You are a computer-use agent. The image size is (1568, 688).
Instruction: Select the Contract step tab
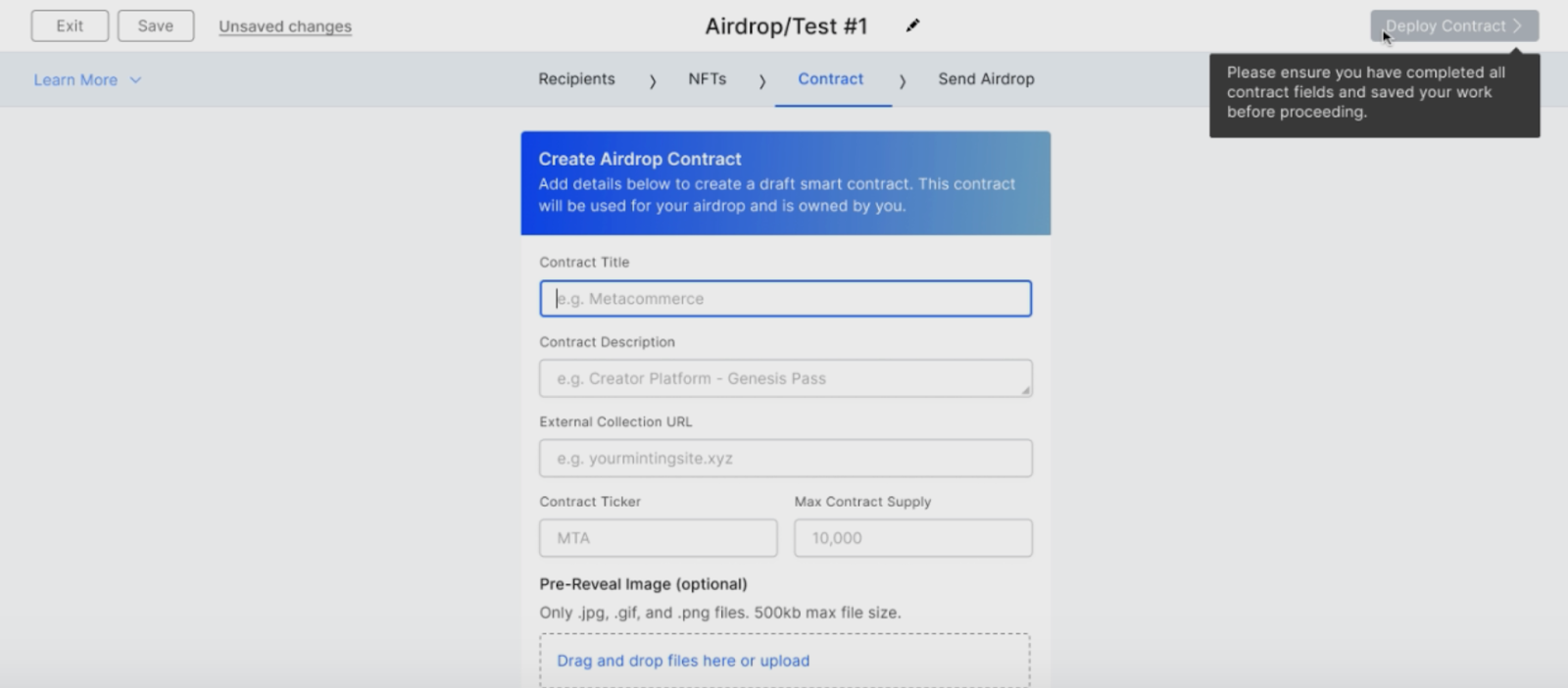tap(831, 79)
